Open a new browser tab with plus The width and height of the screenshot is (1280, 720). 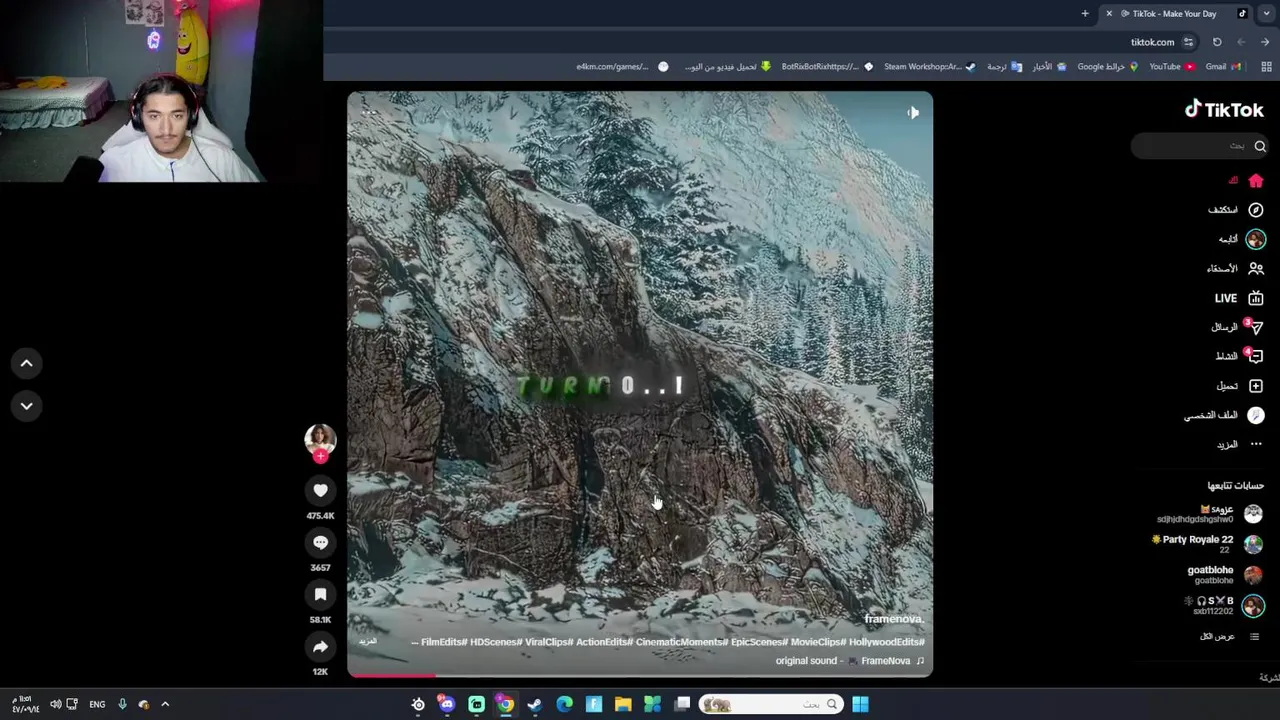click(1085, 14)
